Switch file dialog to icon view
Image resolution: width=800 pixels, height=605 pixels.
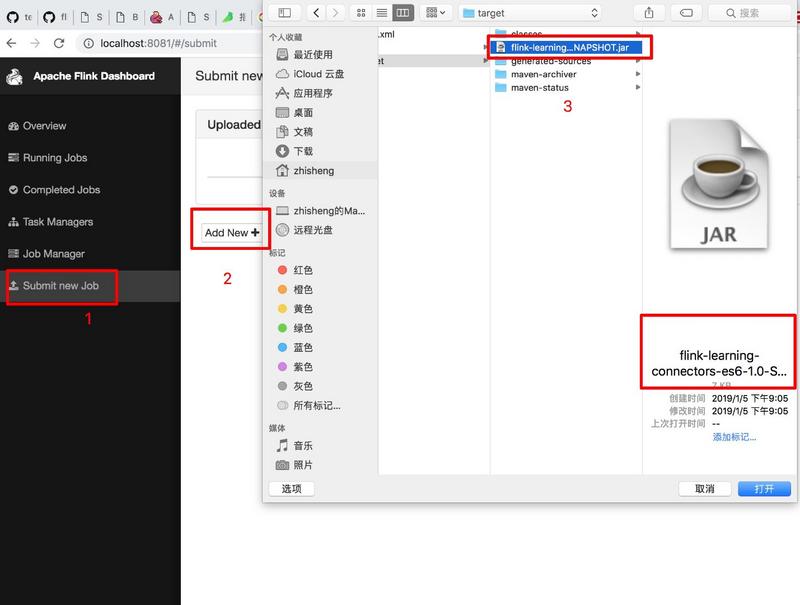tap(361, 13)
